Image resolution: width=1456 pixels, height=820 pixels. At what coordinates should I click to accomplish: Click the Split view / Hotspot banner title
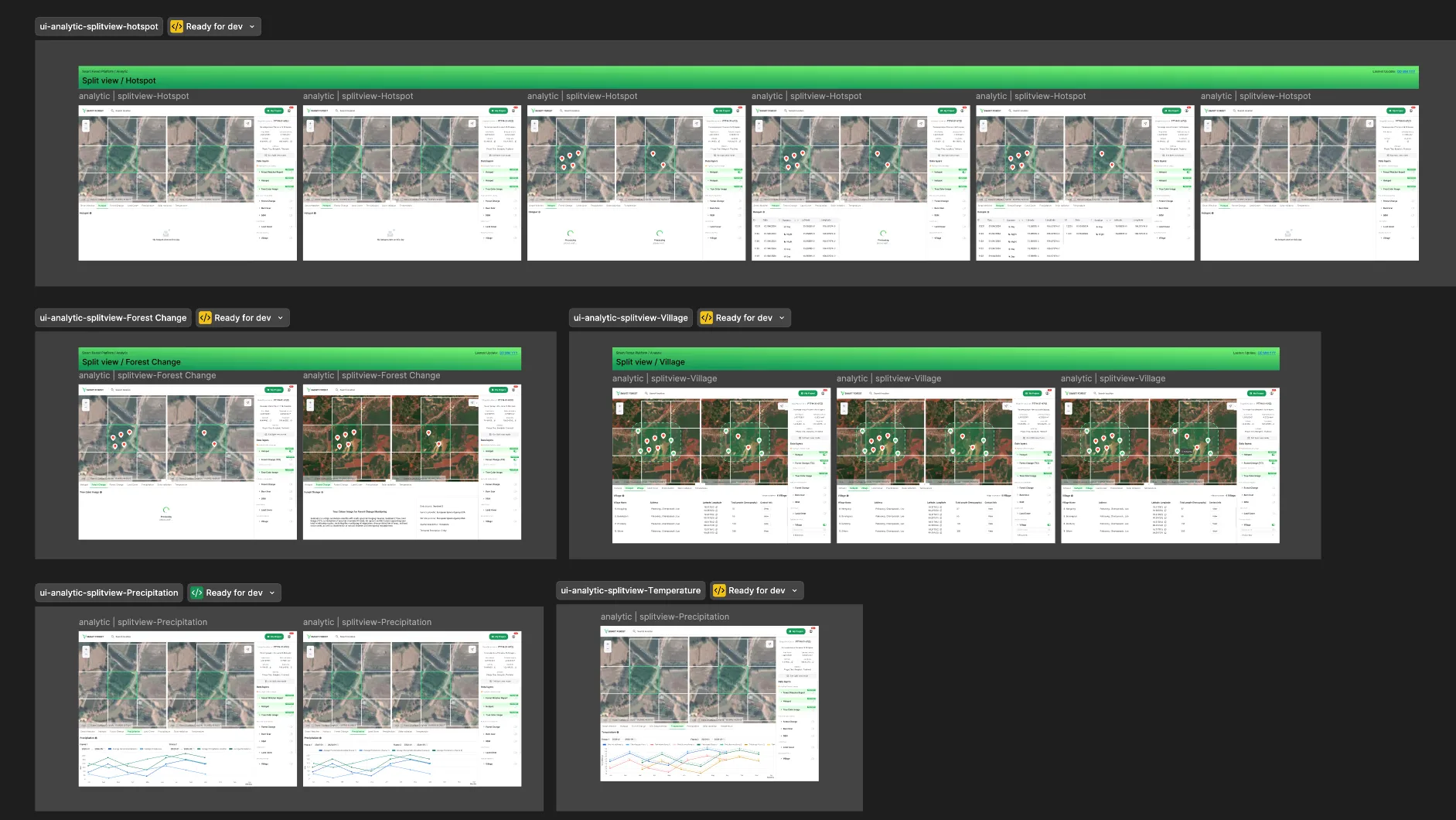pos(119,80)
